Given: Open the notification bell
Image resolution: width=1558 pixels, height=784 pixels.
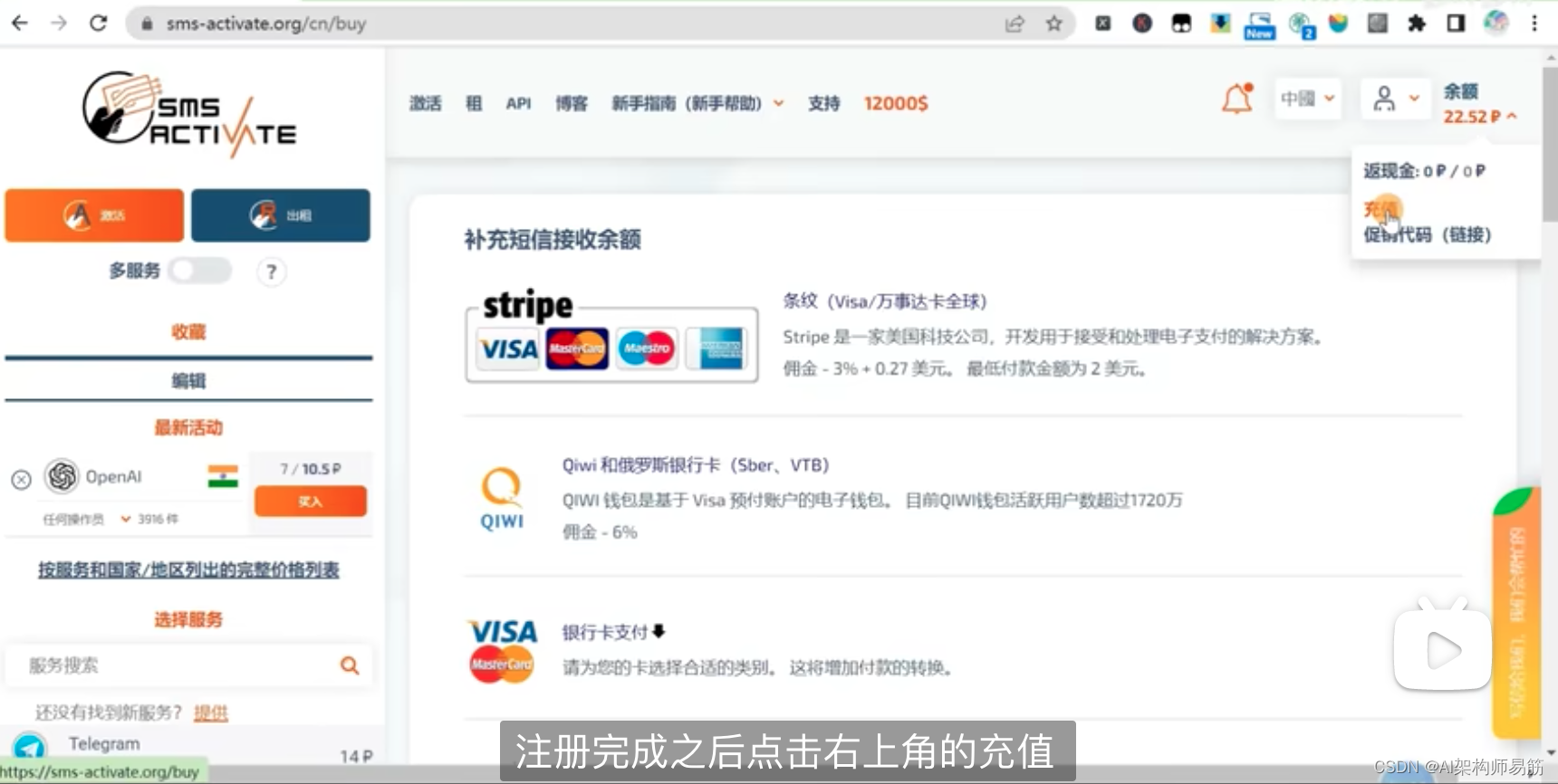Looking at the screenshot, I should (1237, 98).
